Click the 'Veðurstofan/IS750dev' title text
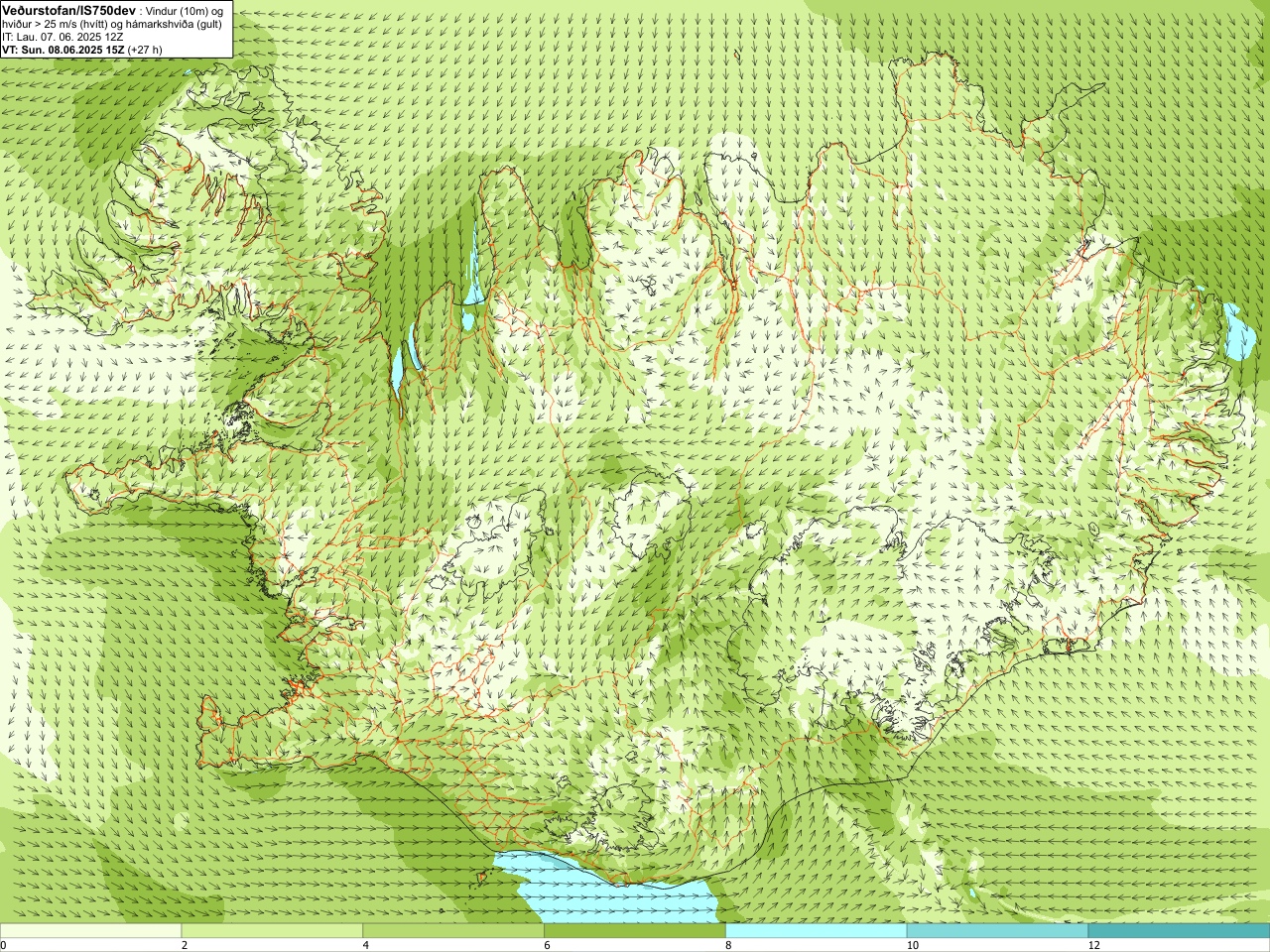This screenshot has width=1270, height=952. (x=68, y=10)
